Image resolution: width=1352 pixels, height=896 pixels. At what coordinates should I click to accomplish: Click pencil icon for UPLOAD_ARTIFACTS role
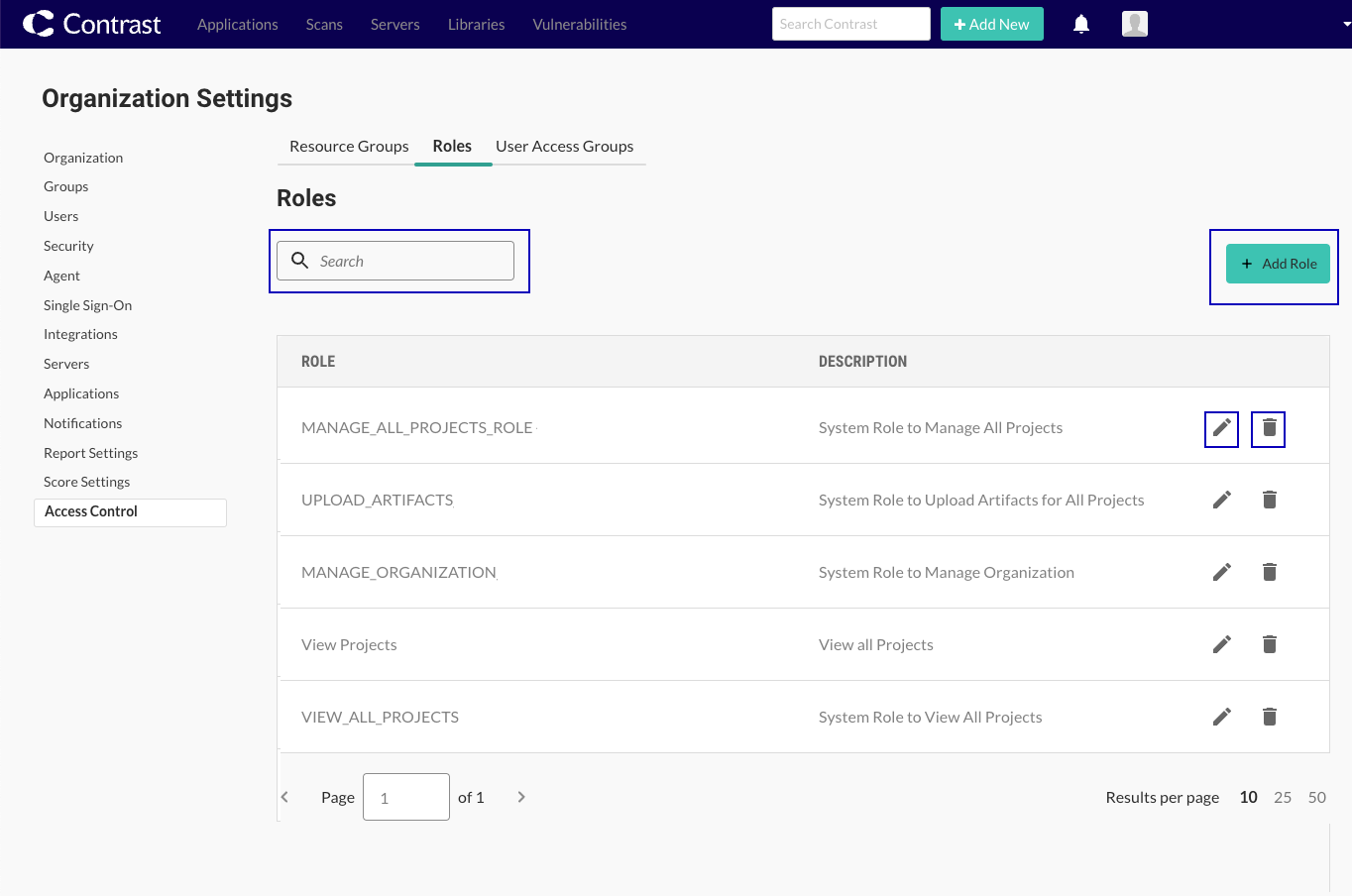pos(1221,500)
